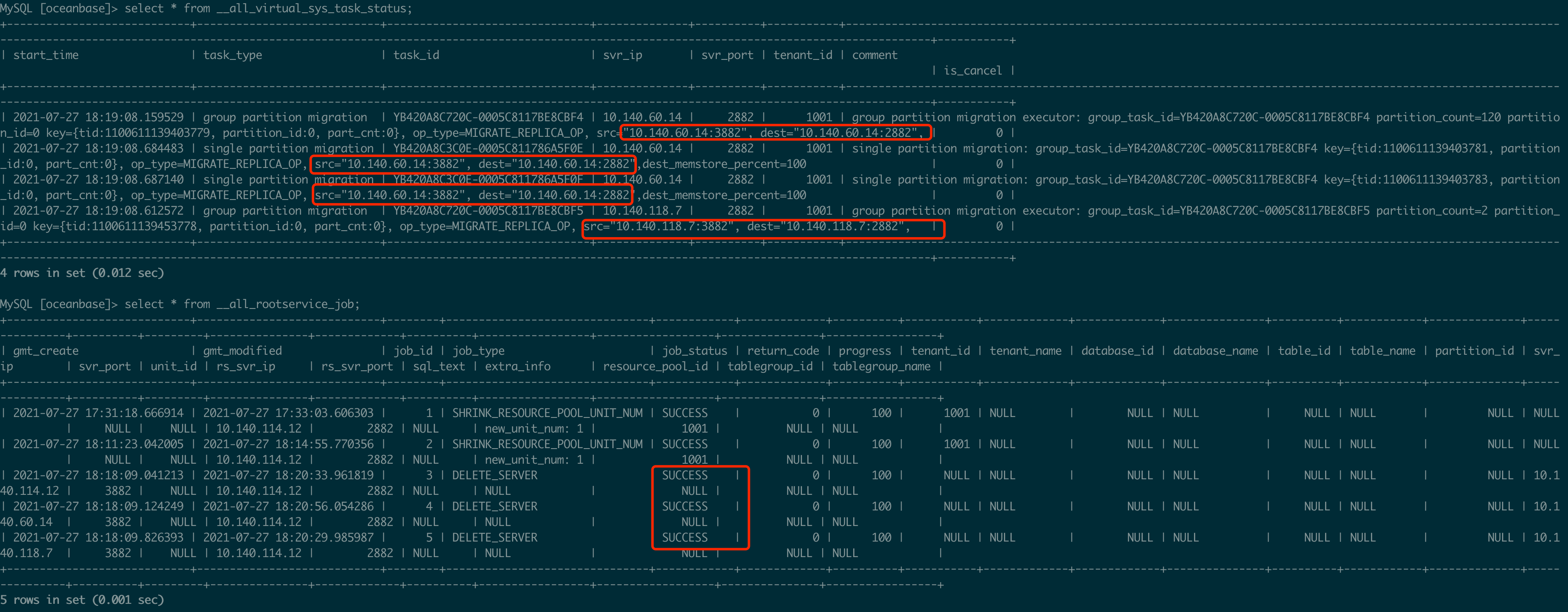Click the return_code column header
Viewport: 1568px width, 612px height.
783,351
